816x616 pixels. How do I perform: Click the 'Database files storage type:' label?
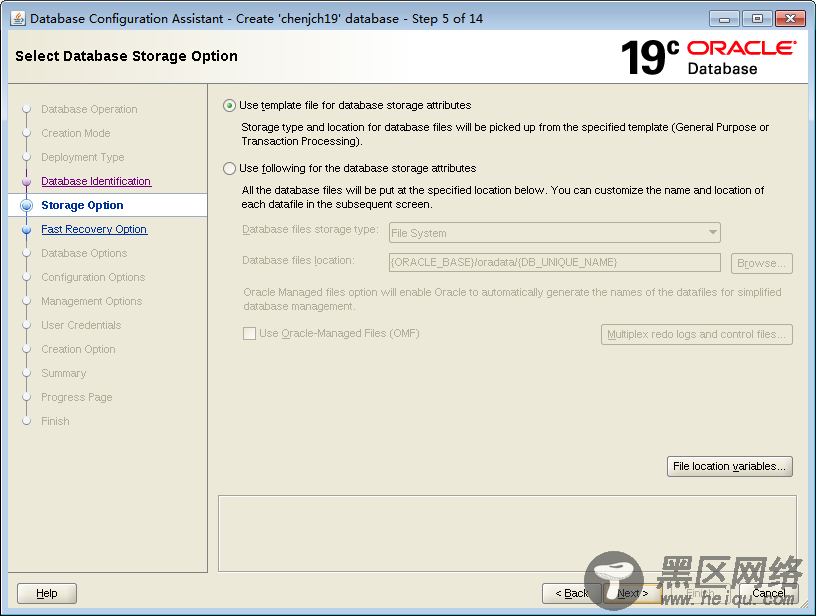[310, 229]
